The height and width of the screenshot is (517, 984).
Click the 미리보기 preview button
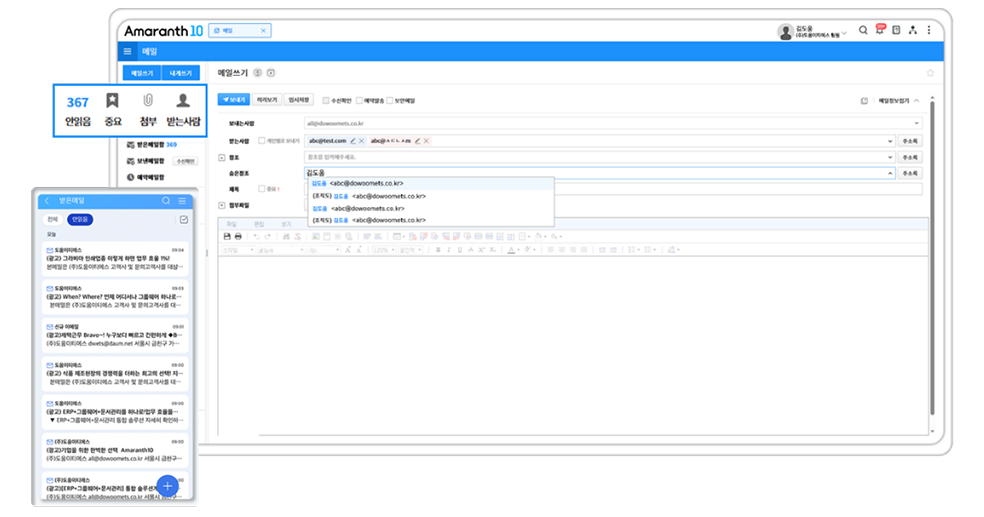coord(267,100)
